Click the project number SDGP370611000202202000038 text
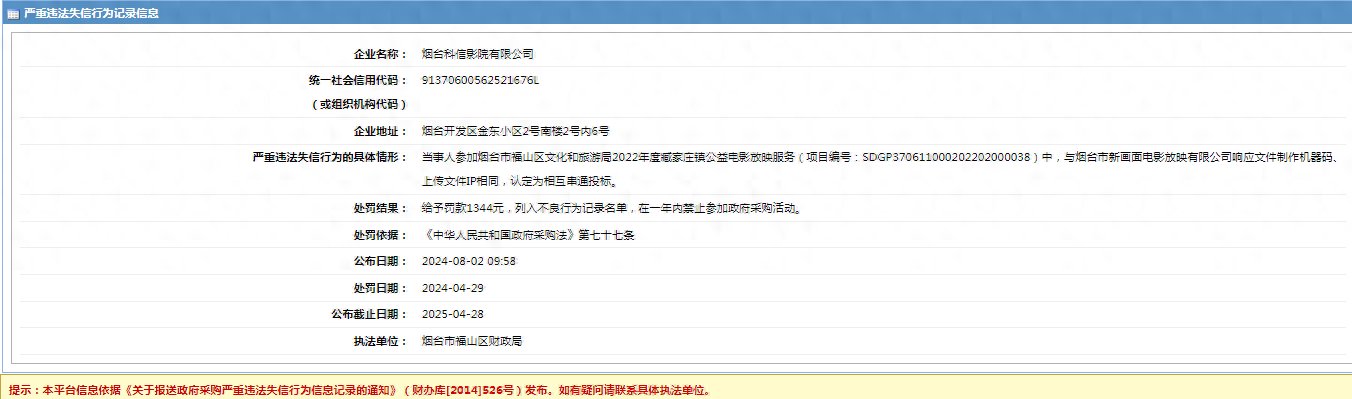Screen dimensions: 1352x399 (947, 157)
